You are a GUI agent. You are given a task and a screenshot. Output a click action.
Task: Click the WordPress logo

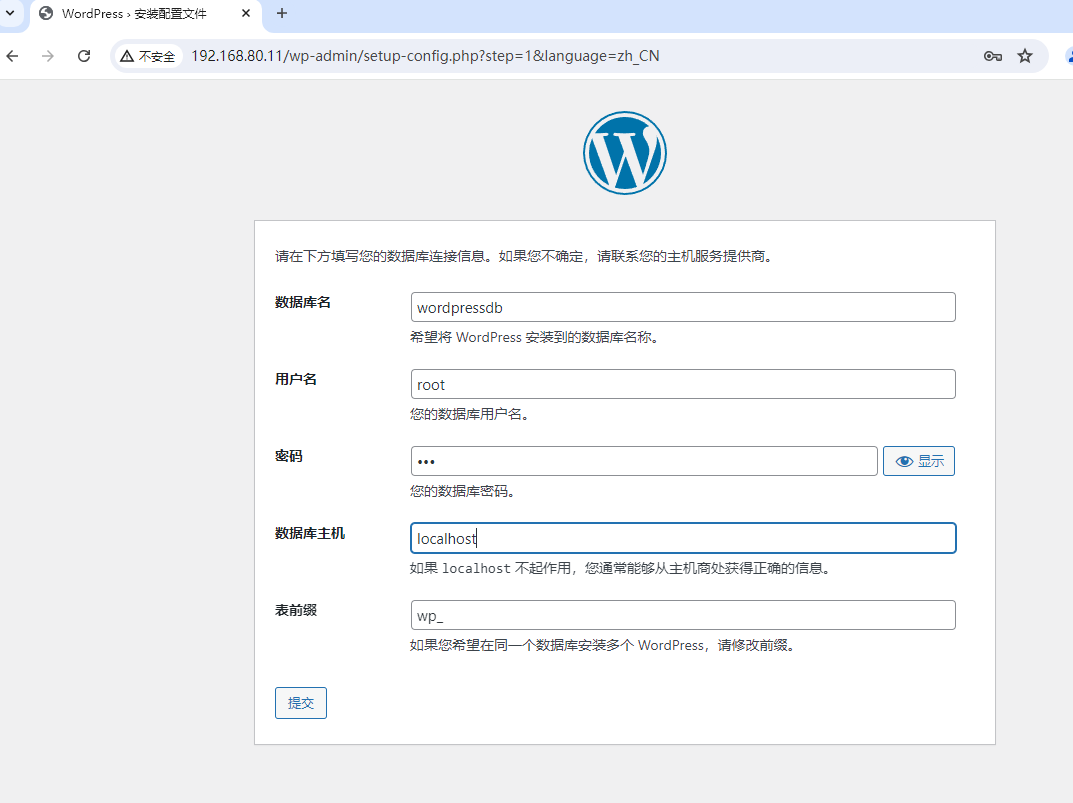coord(625,153)
